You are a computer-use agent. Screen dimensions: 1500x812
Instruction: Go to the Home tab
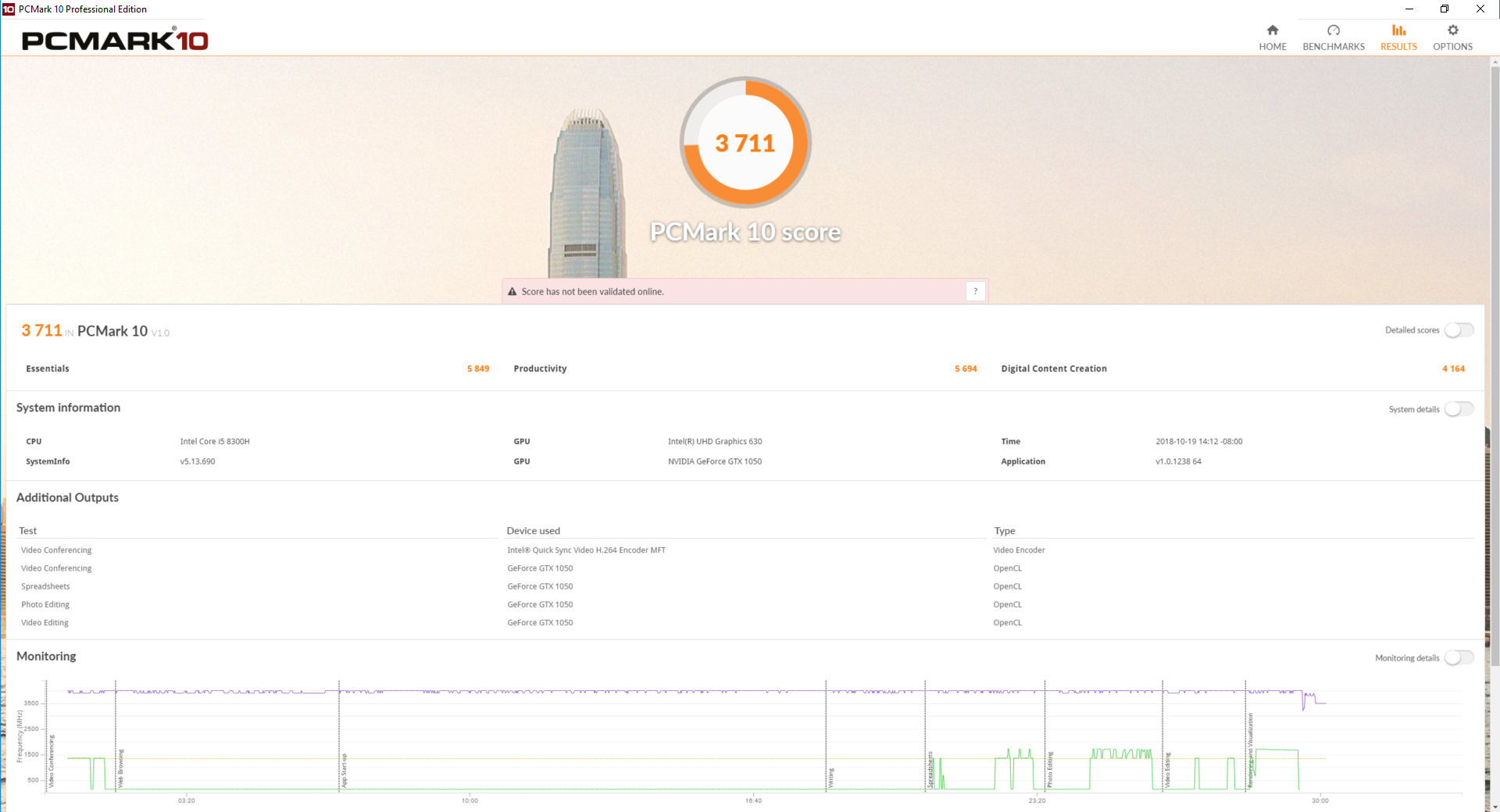tap(1273, 37)
